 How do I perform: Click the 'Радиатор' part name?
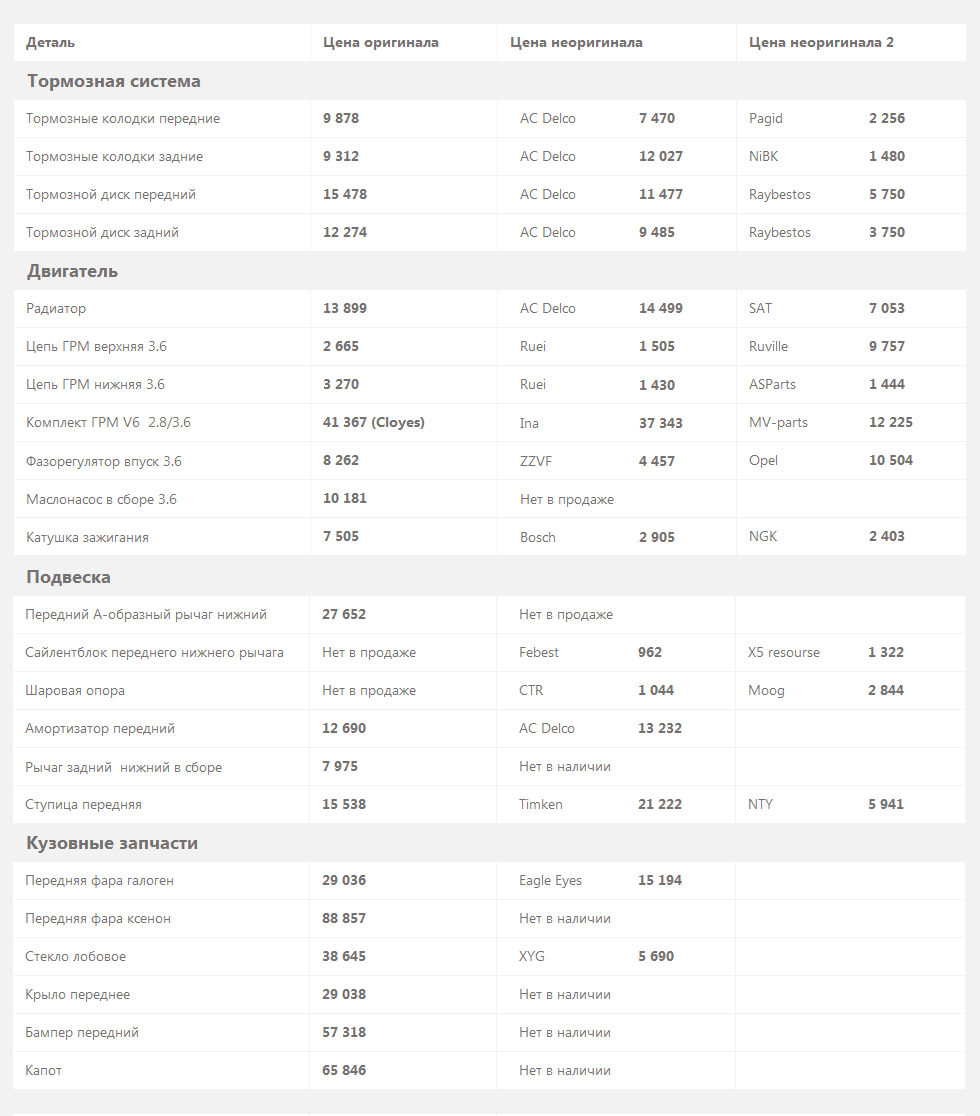click(x=56, y=309)
